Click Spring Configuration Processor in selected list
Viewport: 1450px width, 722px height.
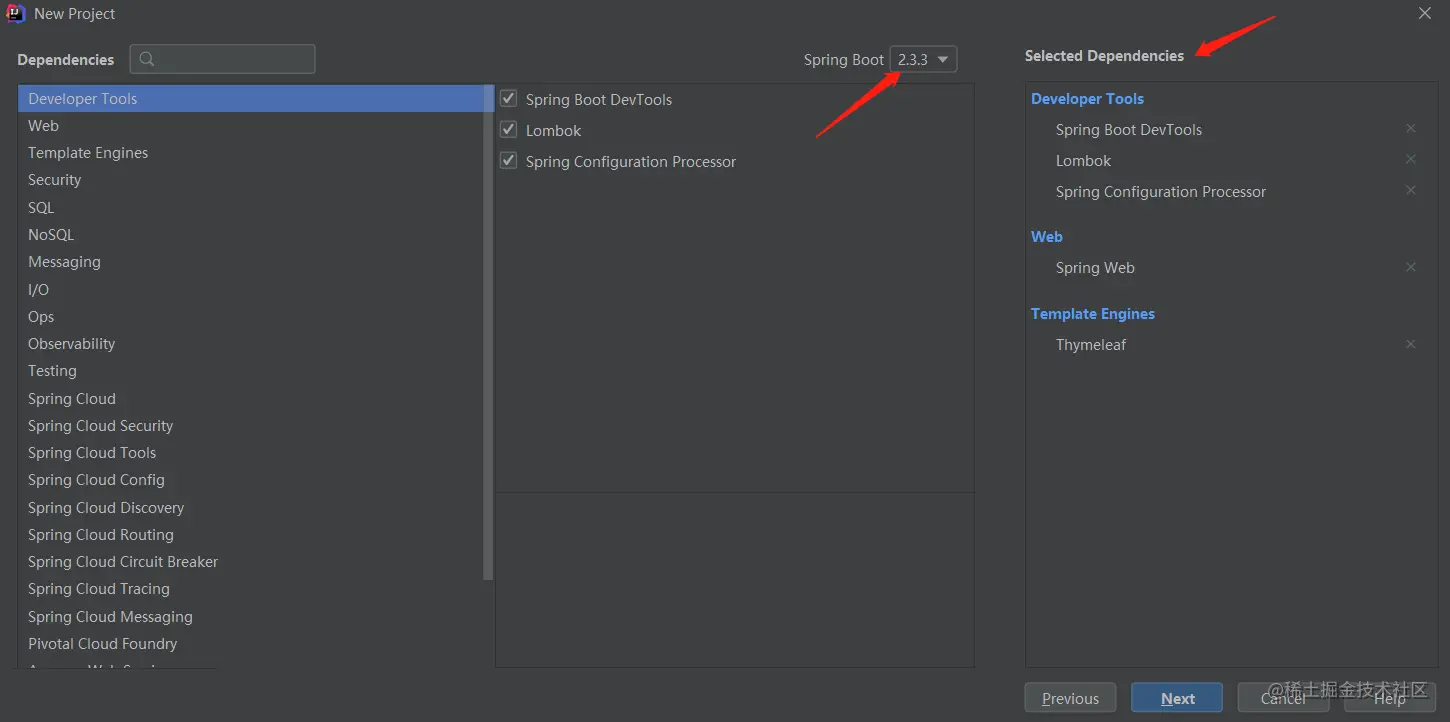tap(1161, 192)
